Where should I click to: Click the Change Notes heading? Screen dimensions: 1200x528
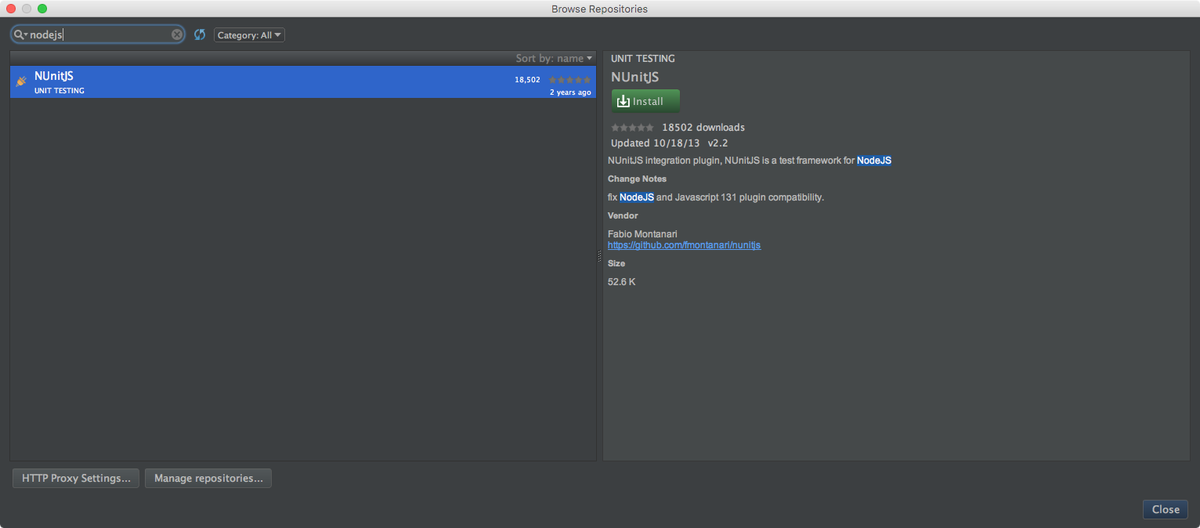tap(637, 179)
